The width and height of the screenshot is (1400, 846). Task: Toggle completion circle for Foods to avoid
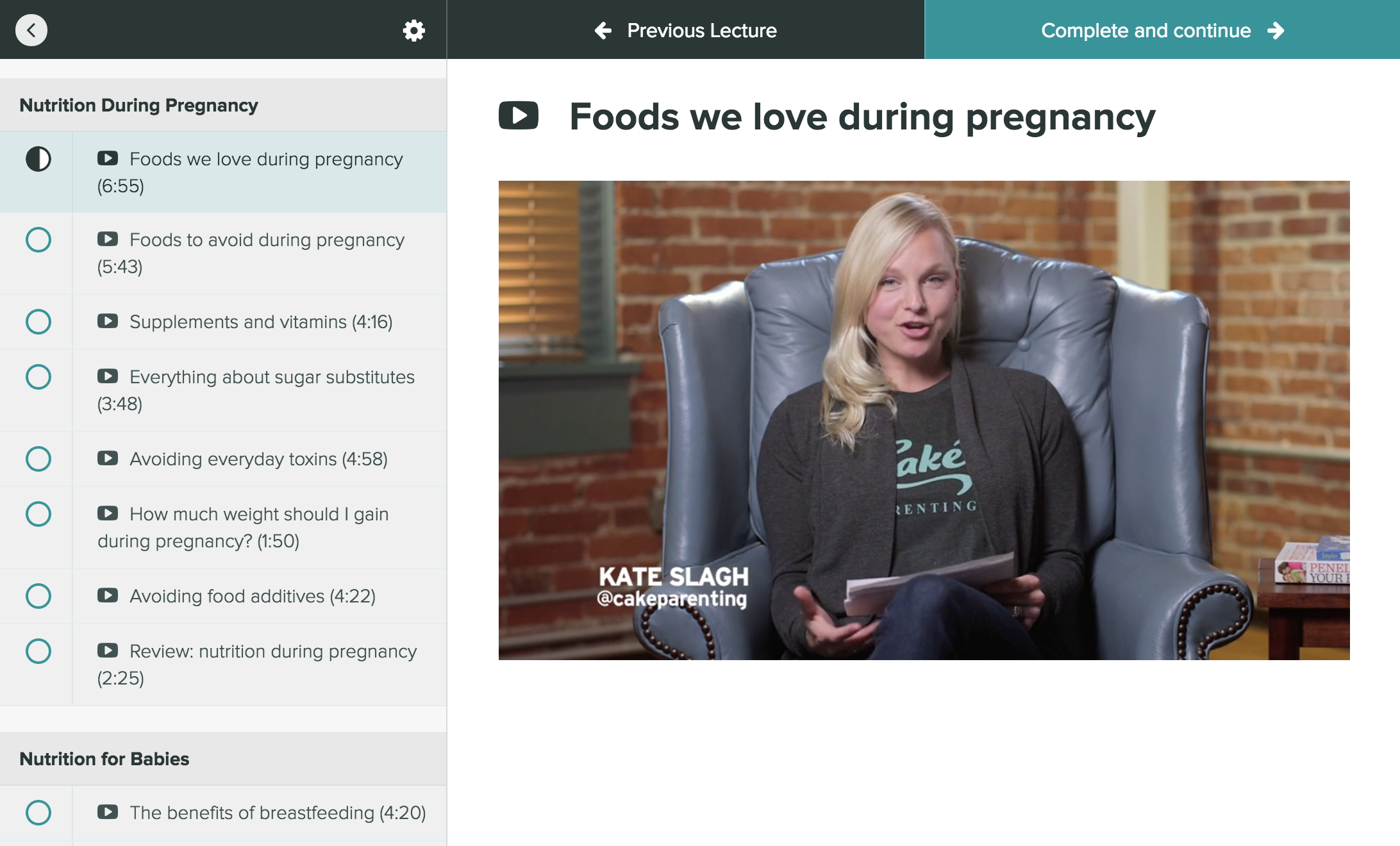point(38,240)
